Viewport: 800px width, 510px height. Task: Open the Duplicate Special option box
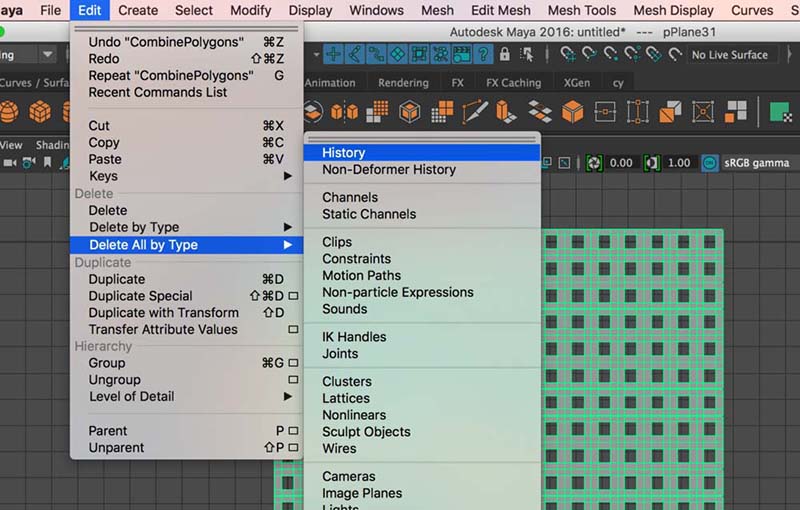[293, 296]
